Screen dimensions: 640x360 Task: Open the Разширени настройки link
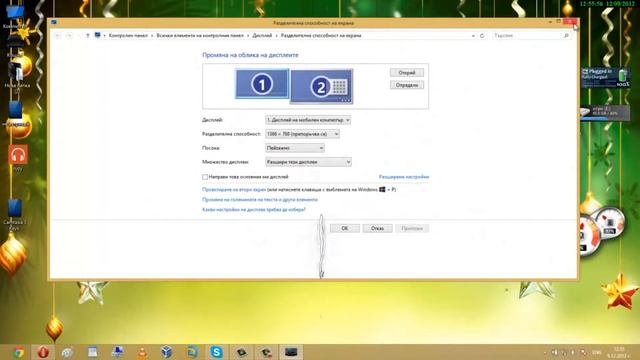tap(404, 177)
